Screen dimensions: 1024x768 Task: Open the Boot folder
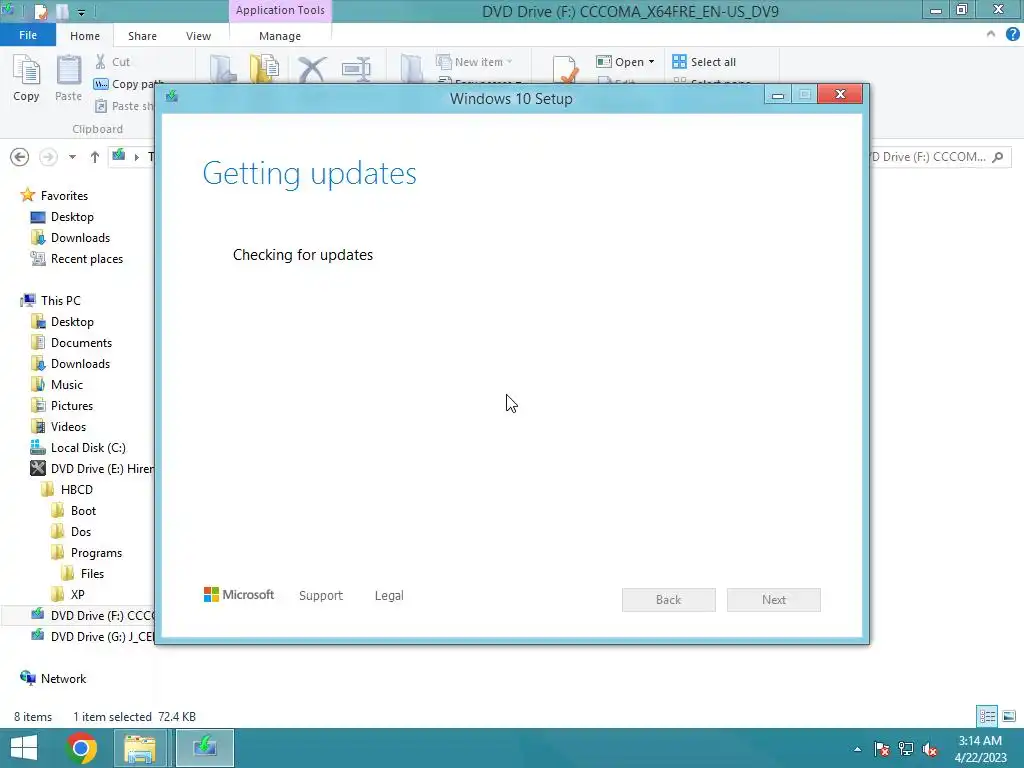point(83,511)
